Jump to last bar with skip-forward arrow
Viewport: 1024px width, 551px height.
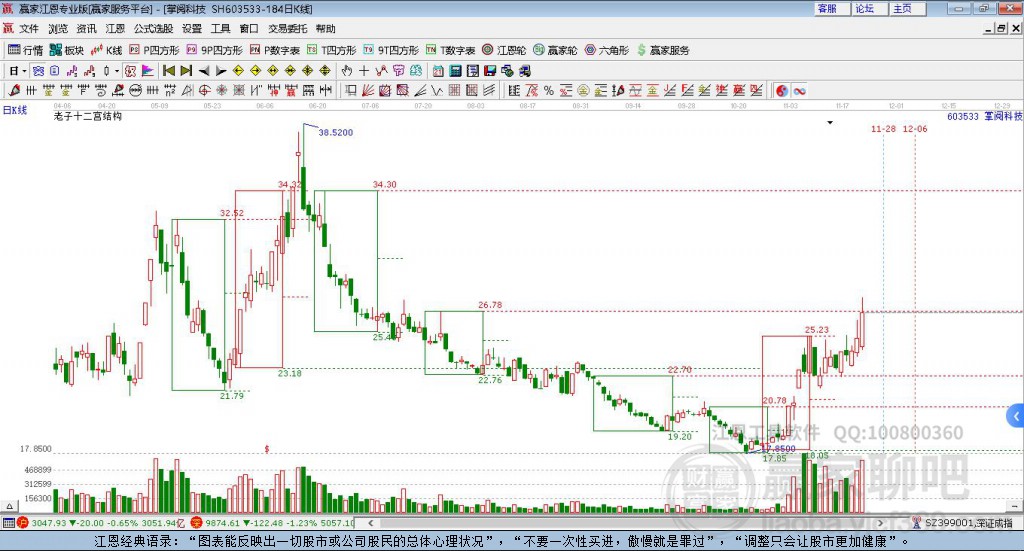tap(186, 71)
